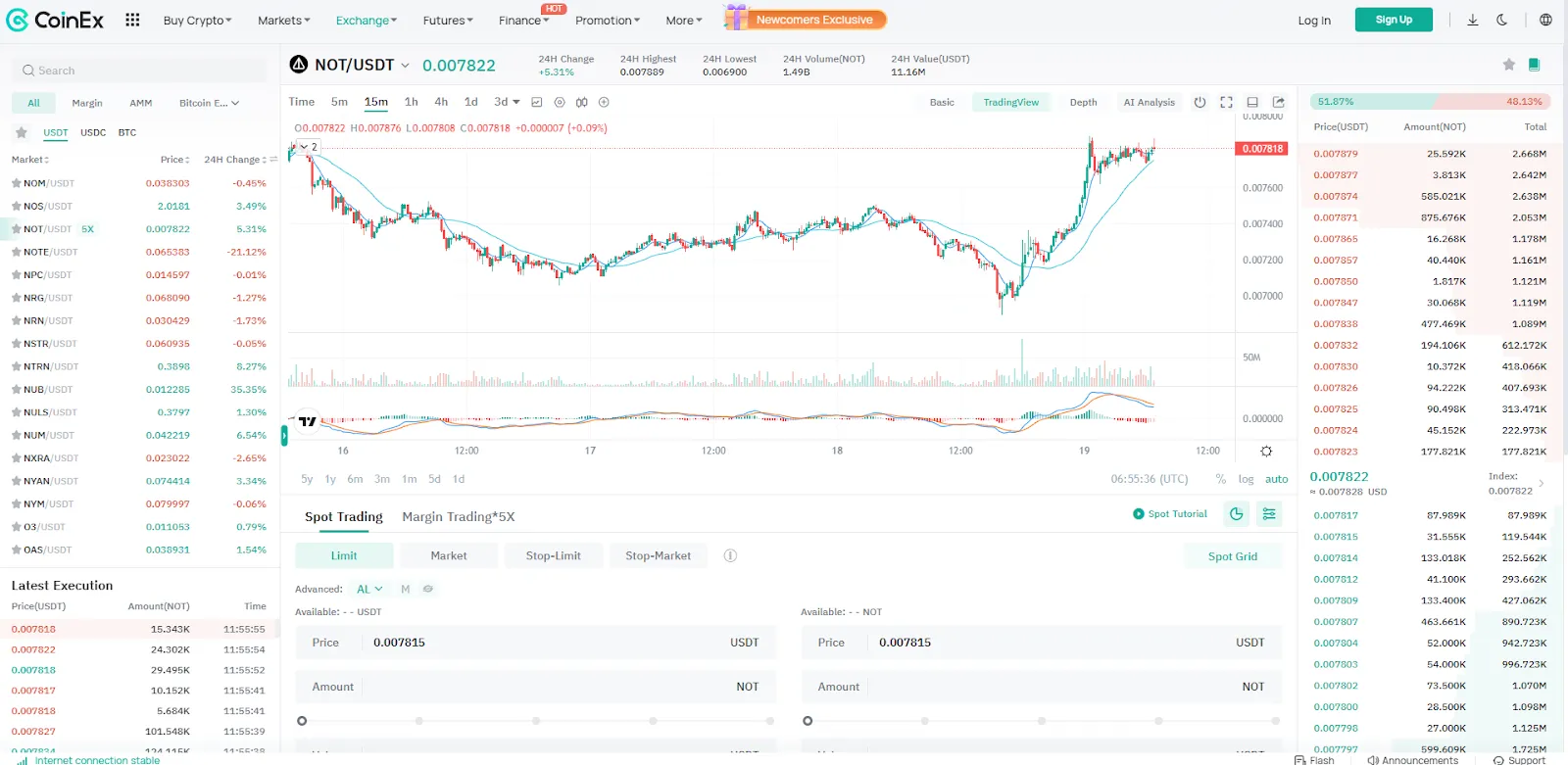Screen dimensions: 1568x765
Task: Click the chart power icon
Action: tap(1200, 102)
